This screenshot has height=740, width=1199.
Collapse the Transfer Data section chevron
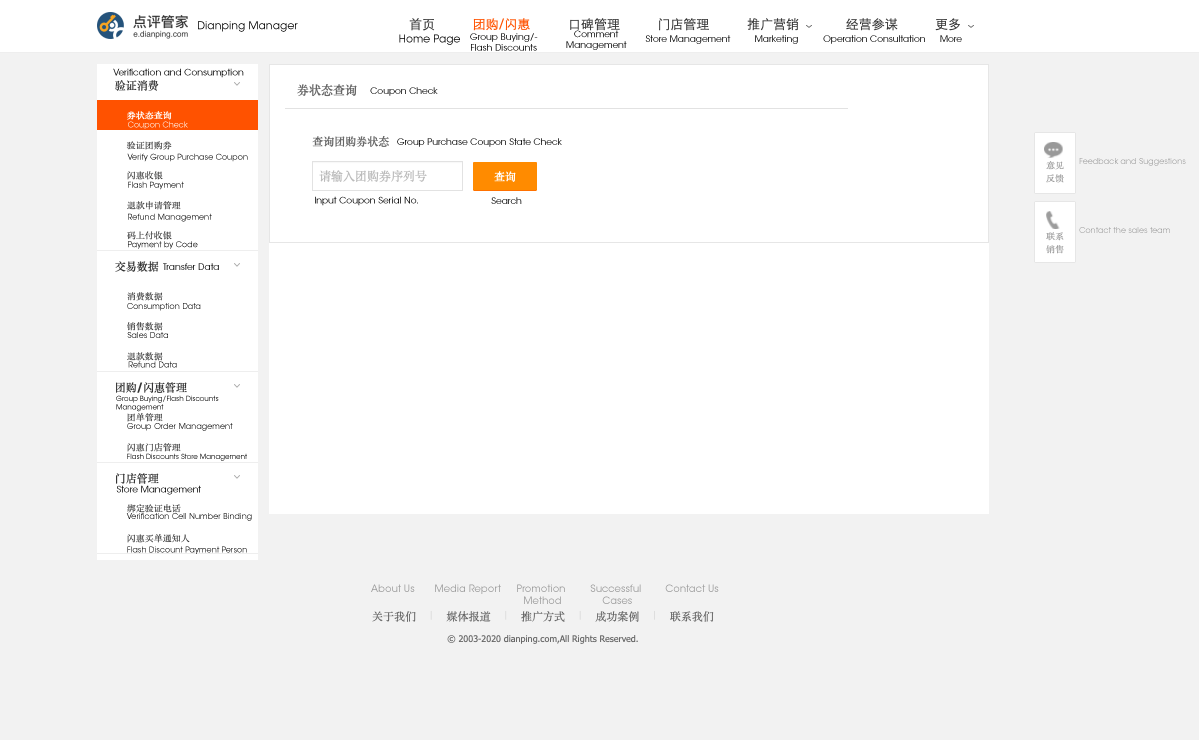pyautogui.click(x=237, y=265)
